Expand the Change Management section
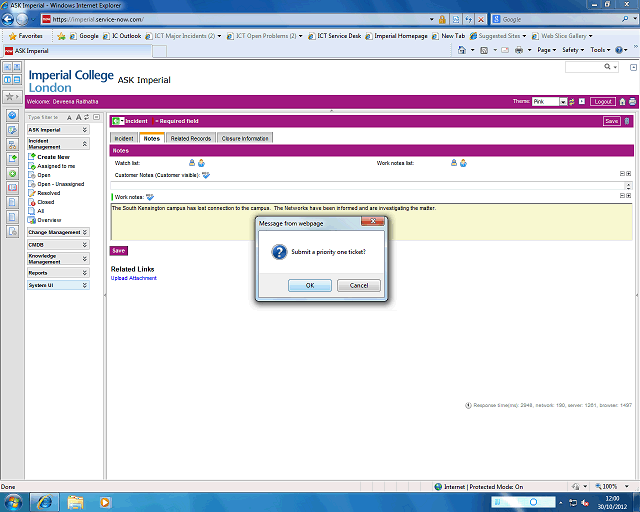 (x=84, y=231)
